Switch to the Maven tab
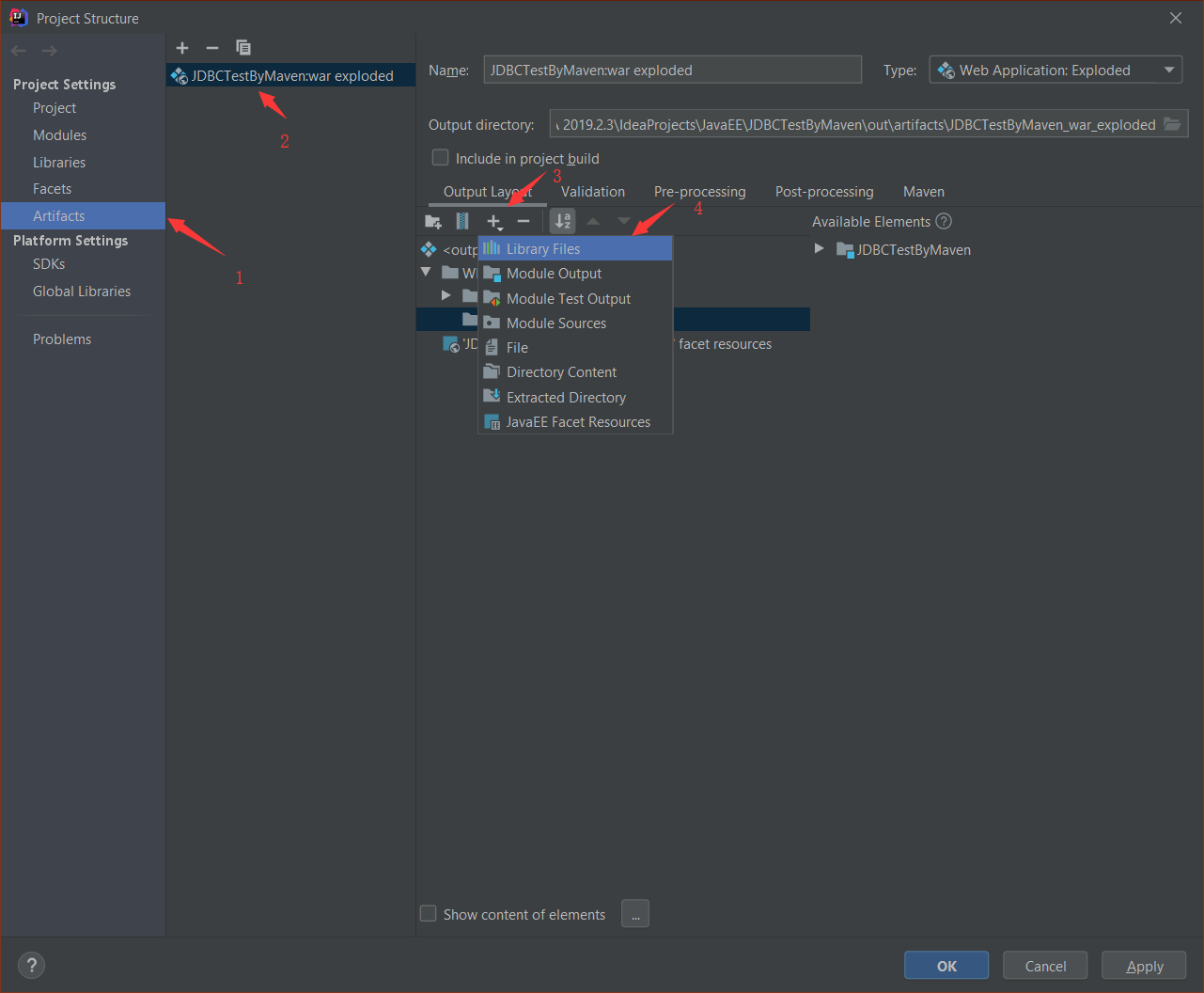1204x993 pixels. [924, 191]
